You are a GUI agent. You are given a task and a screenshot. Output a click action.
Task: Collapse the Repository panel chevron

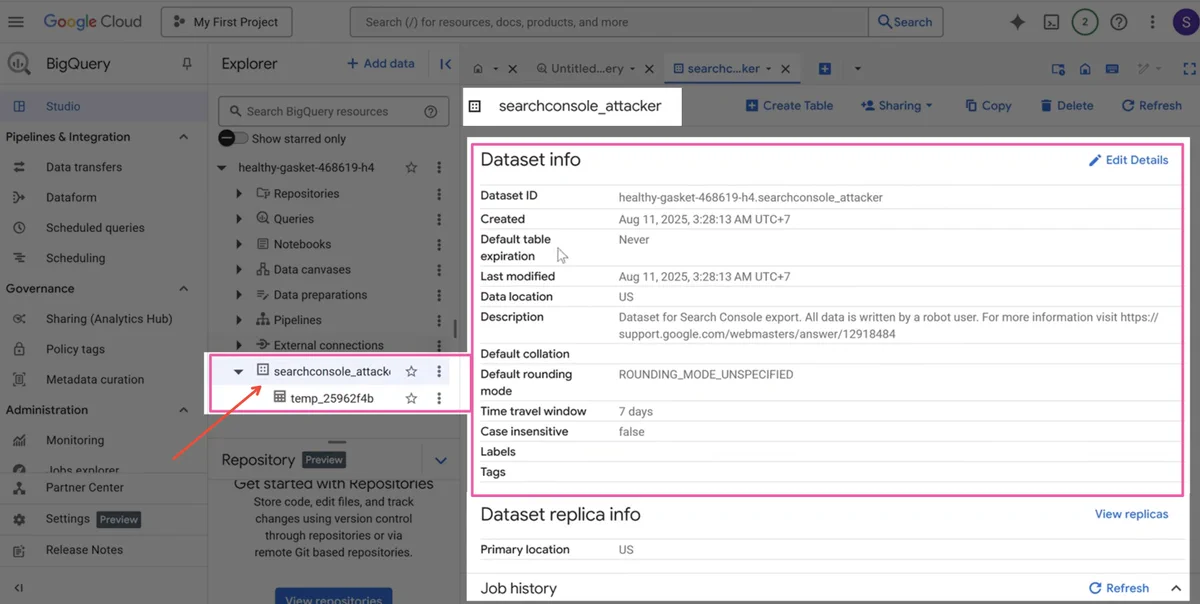(441, 461)
